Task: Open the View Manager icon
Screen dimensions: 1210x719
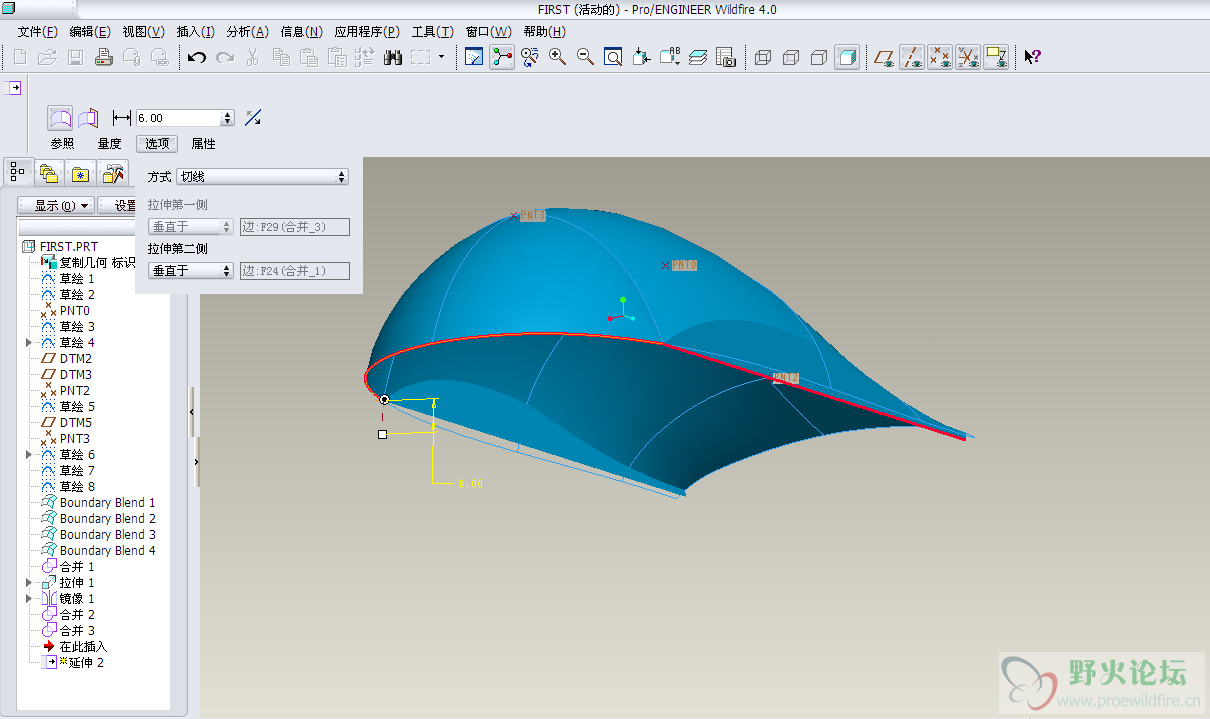Action: (x=726, y=57)
